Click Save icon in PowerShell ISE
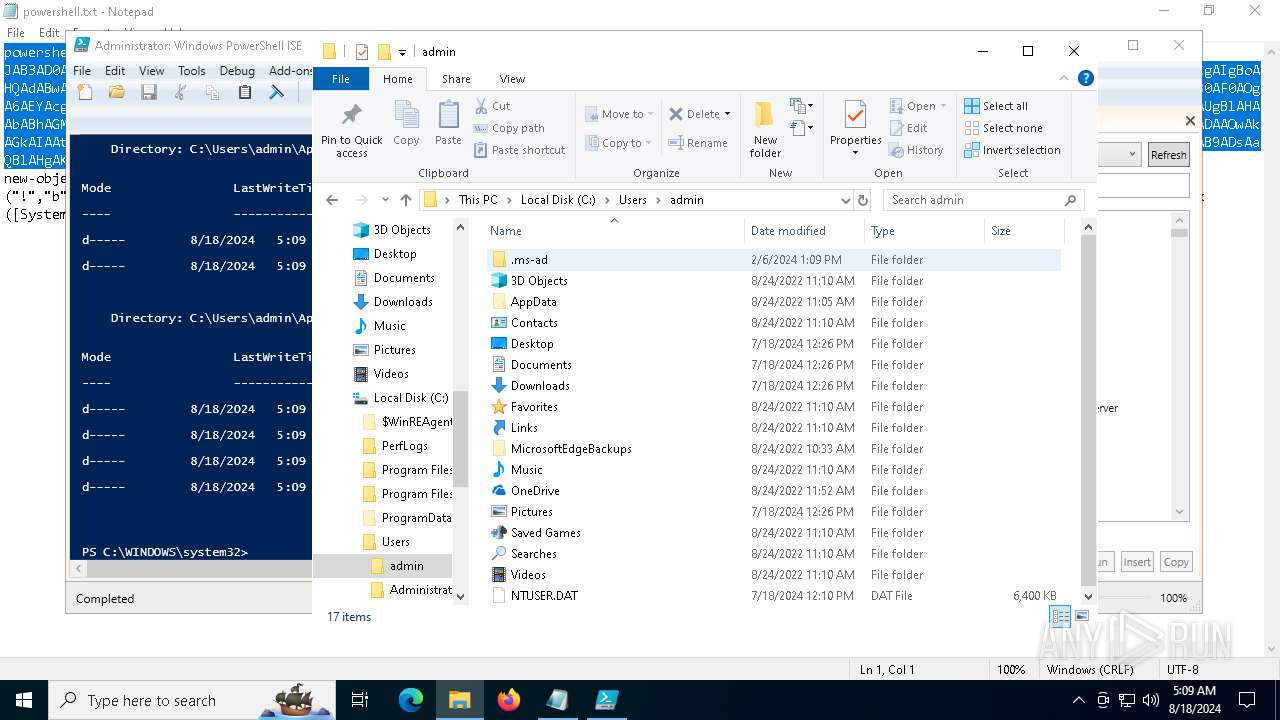The width and height of the screenshot is (1280, 720). pyautogui.click(x=149, y=92)
